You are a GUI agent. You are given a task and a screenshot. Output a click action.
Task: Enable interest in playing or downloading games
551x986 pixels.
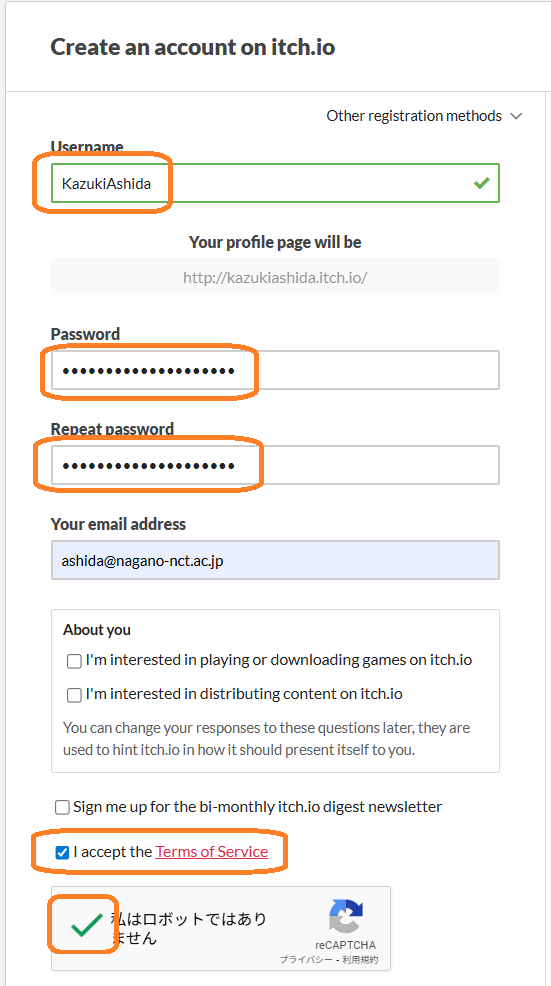[x=74, y=661]
